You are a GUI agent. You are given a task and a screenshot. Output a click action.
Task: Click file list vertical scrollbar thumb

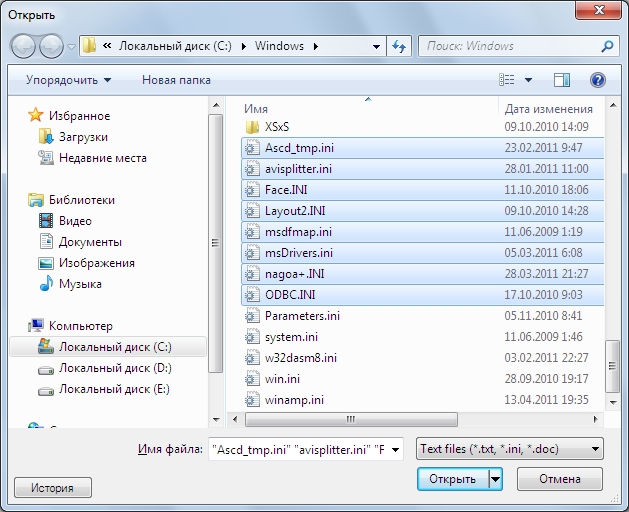pos(612,366)
